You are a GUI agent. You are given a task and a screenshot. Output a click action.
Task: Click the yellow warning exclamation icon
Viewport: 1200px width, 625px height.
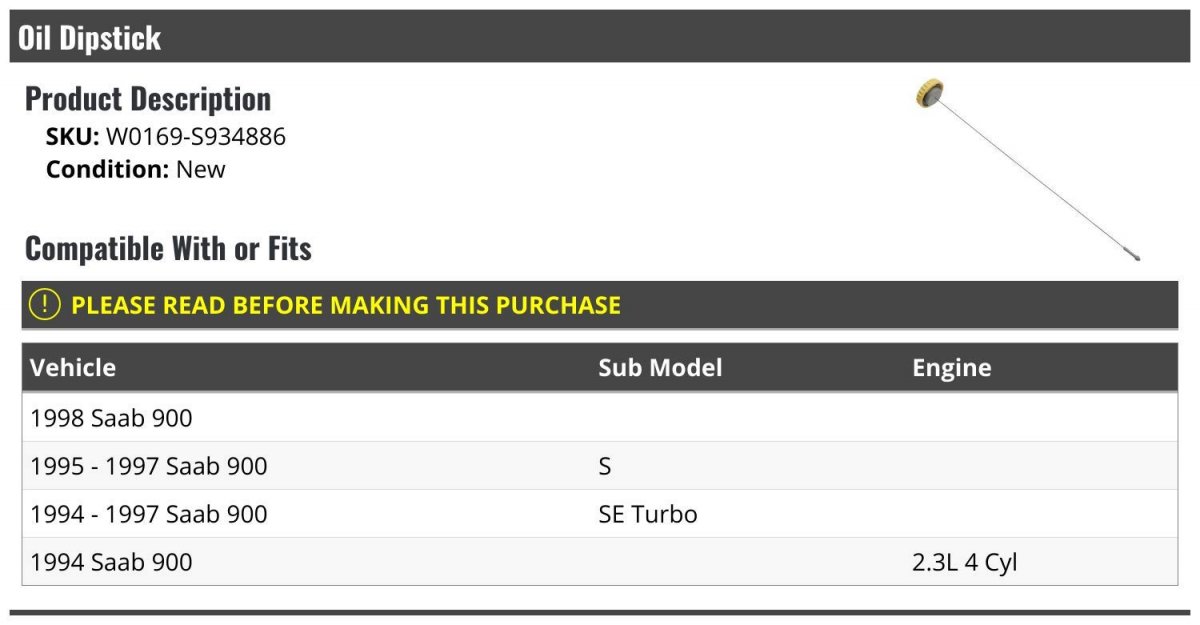(45, 305)
